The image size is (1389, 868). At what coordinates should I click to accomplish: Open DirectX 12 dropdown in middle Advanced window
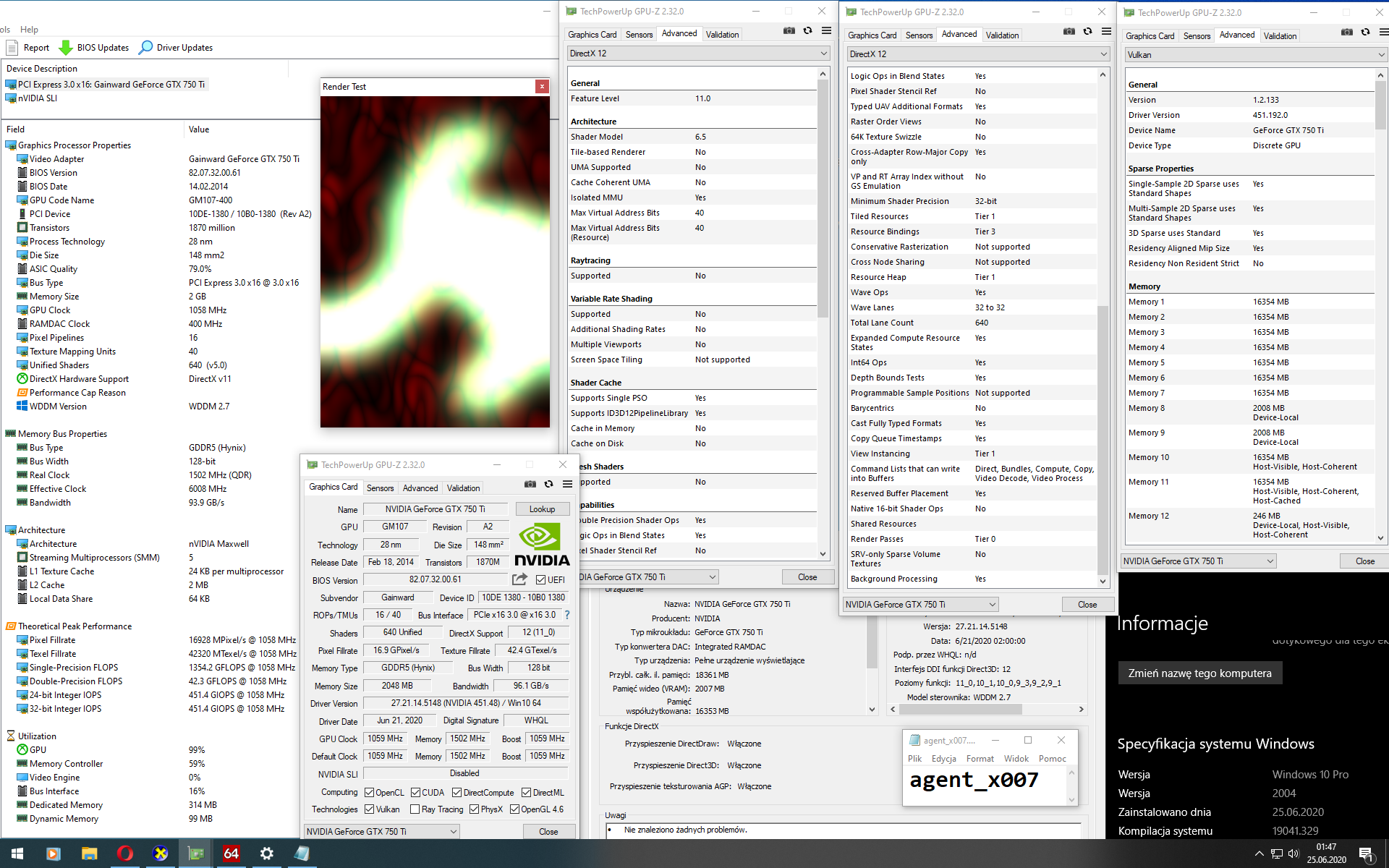pos(978,54)
